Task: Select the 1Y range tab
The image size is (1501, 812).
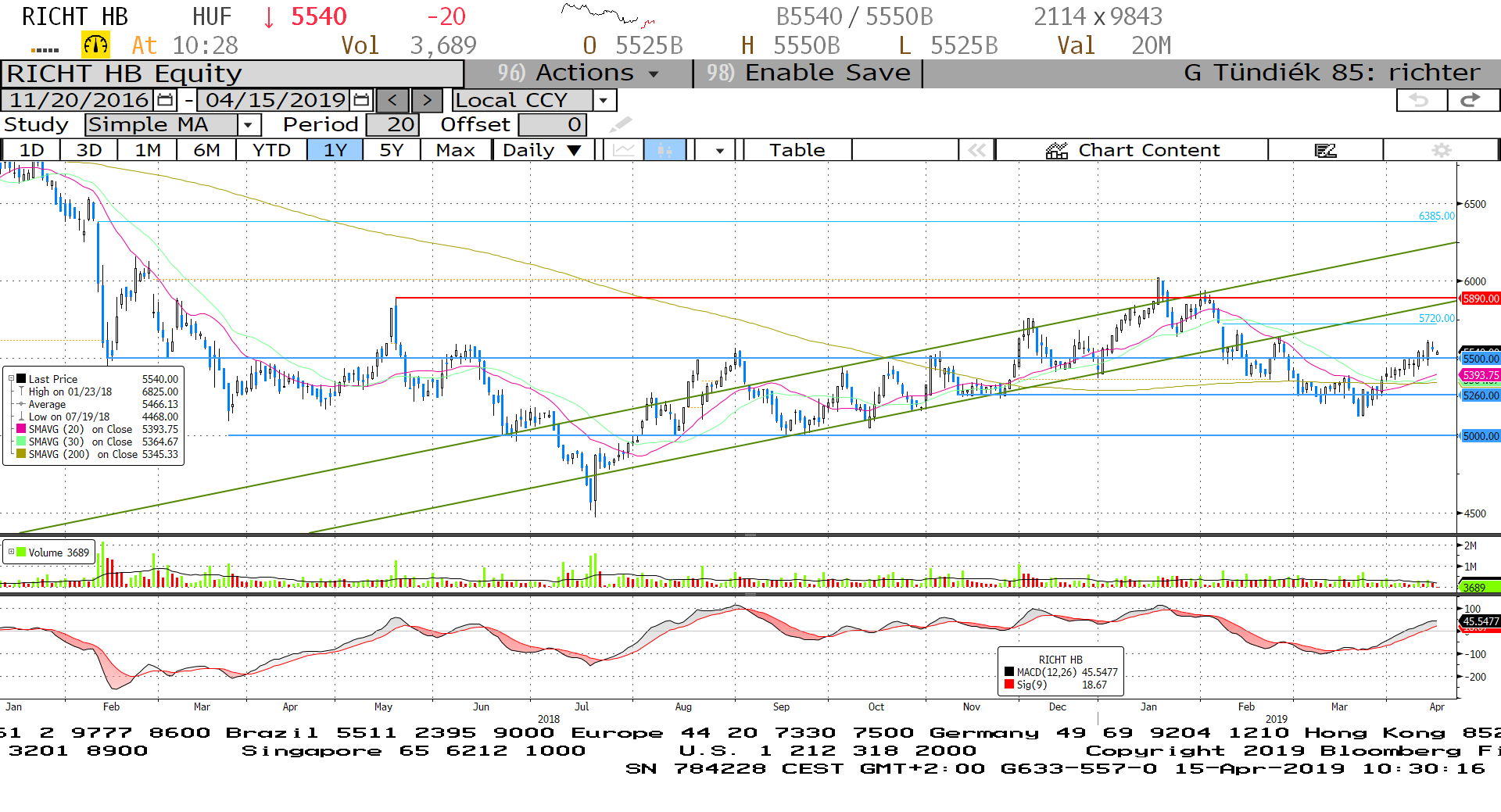Action: 335,150
